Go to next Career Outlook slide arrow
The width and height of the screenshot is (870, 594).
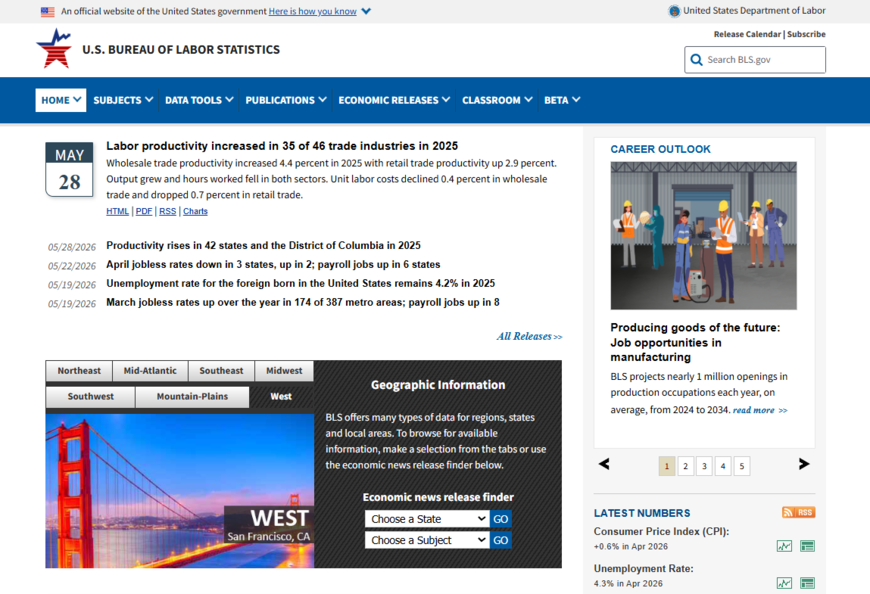[804, 464]
